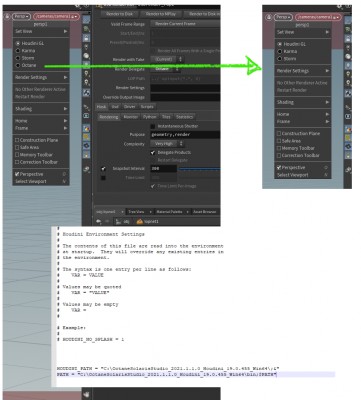Click the lopnet1 node icon in the path bar
Image resolution: width=361 pixels, height=400 pixels.
(x=140, y=221)
